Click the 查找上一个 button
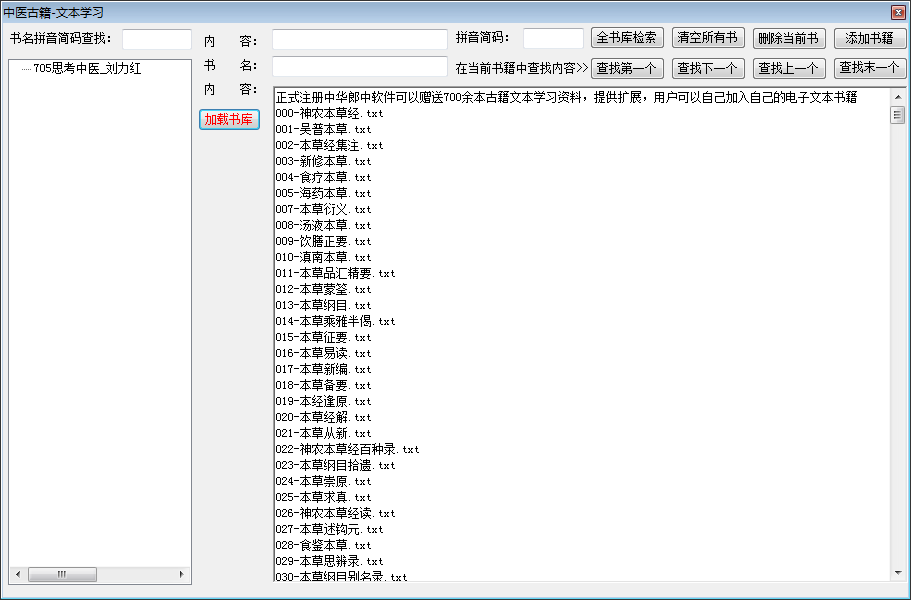Image resolution: width=911 pixels, height=600 pixels. point(789,68)
